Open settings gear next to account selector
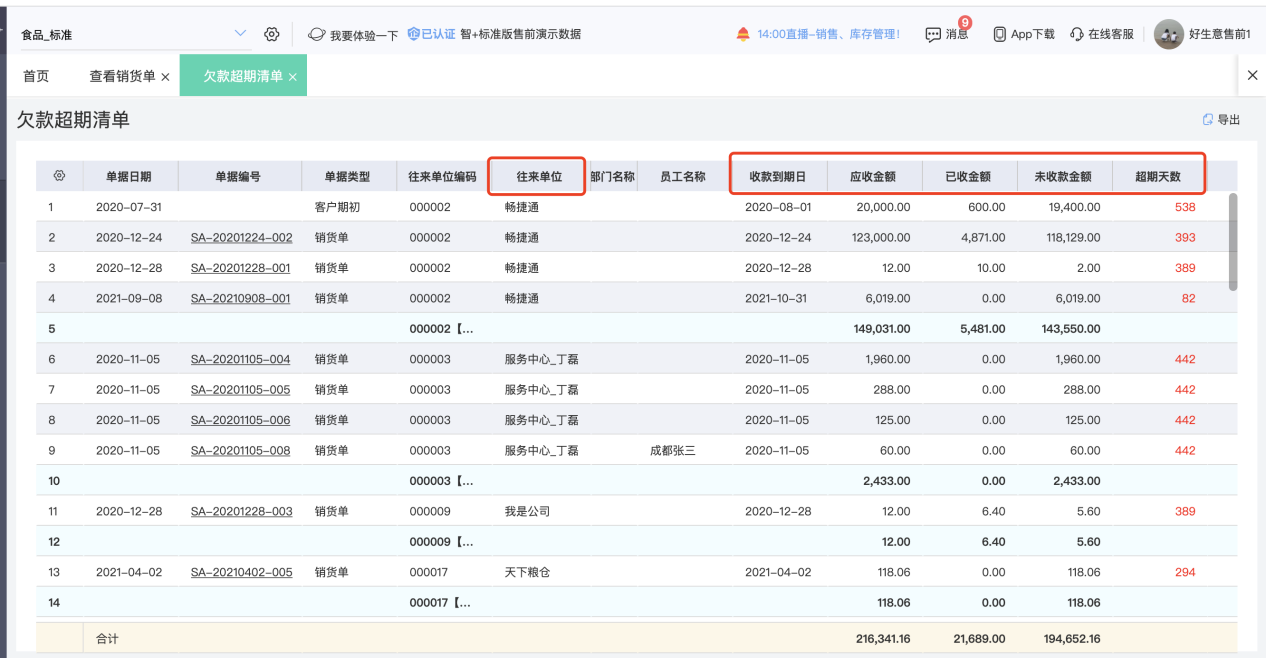This screenshot has width=1266, height=658. 271,34
